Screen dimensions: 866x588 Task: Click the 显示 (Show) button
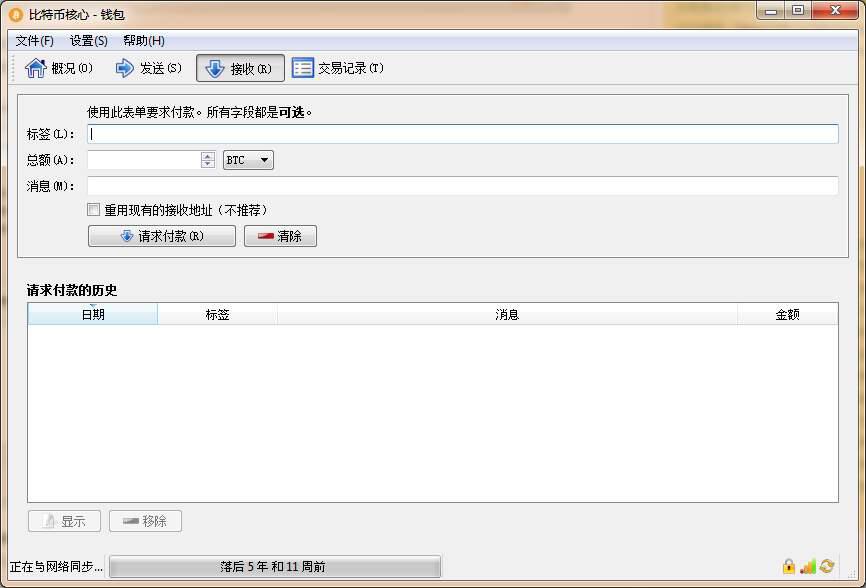point(65,521)
